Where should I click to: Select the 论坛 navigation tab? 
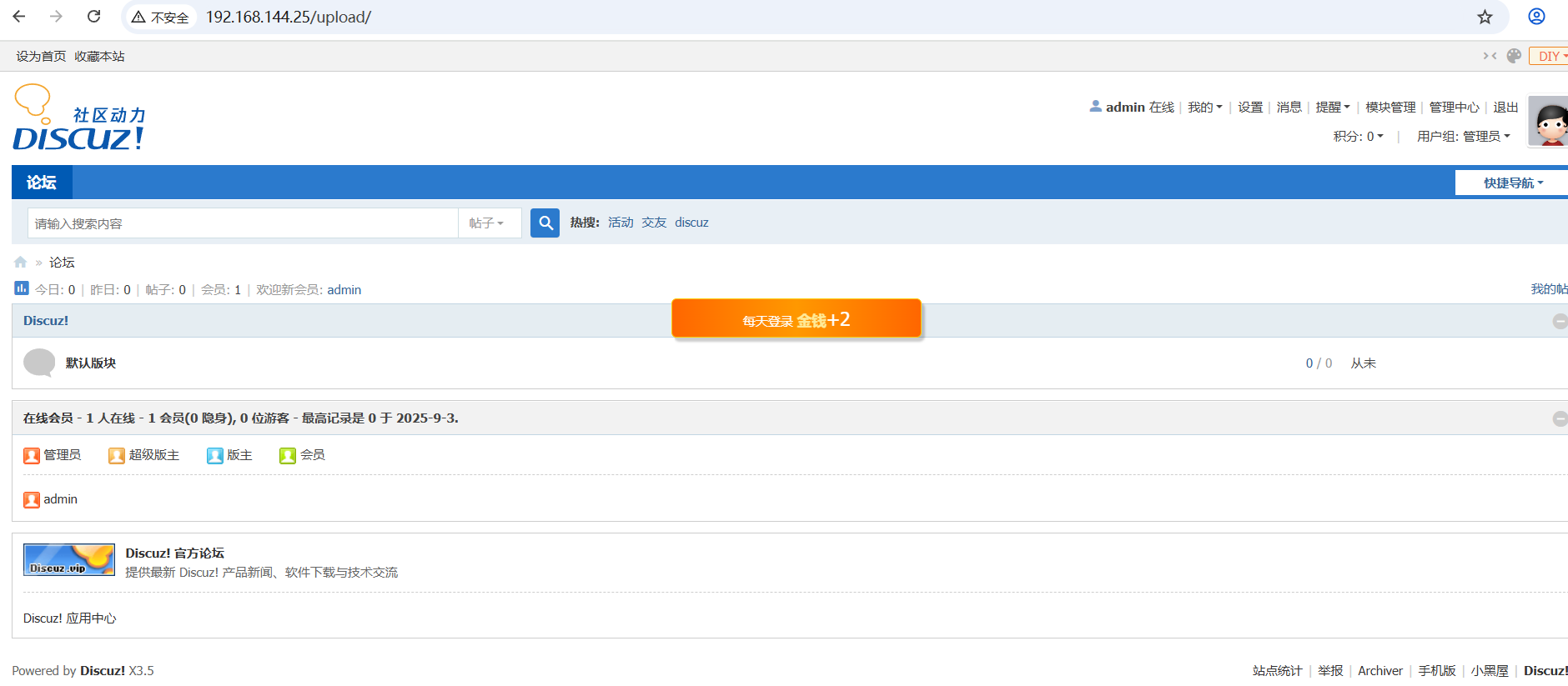42,182
